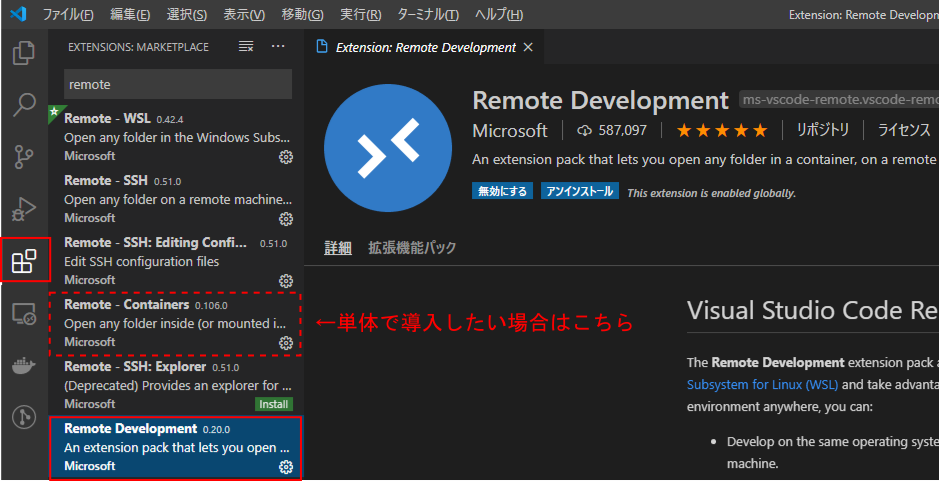Viewport: 939px width, 481px height.
Task: Click the ms-vscode-remote extension identifier
Action: pyautogui.click(x=838, y=100)
